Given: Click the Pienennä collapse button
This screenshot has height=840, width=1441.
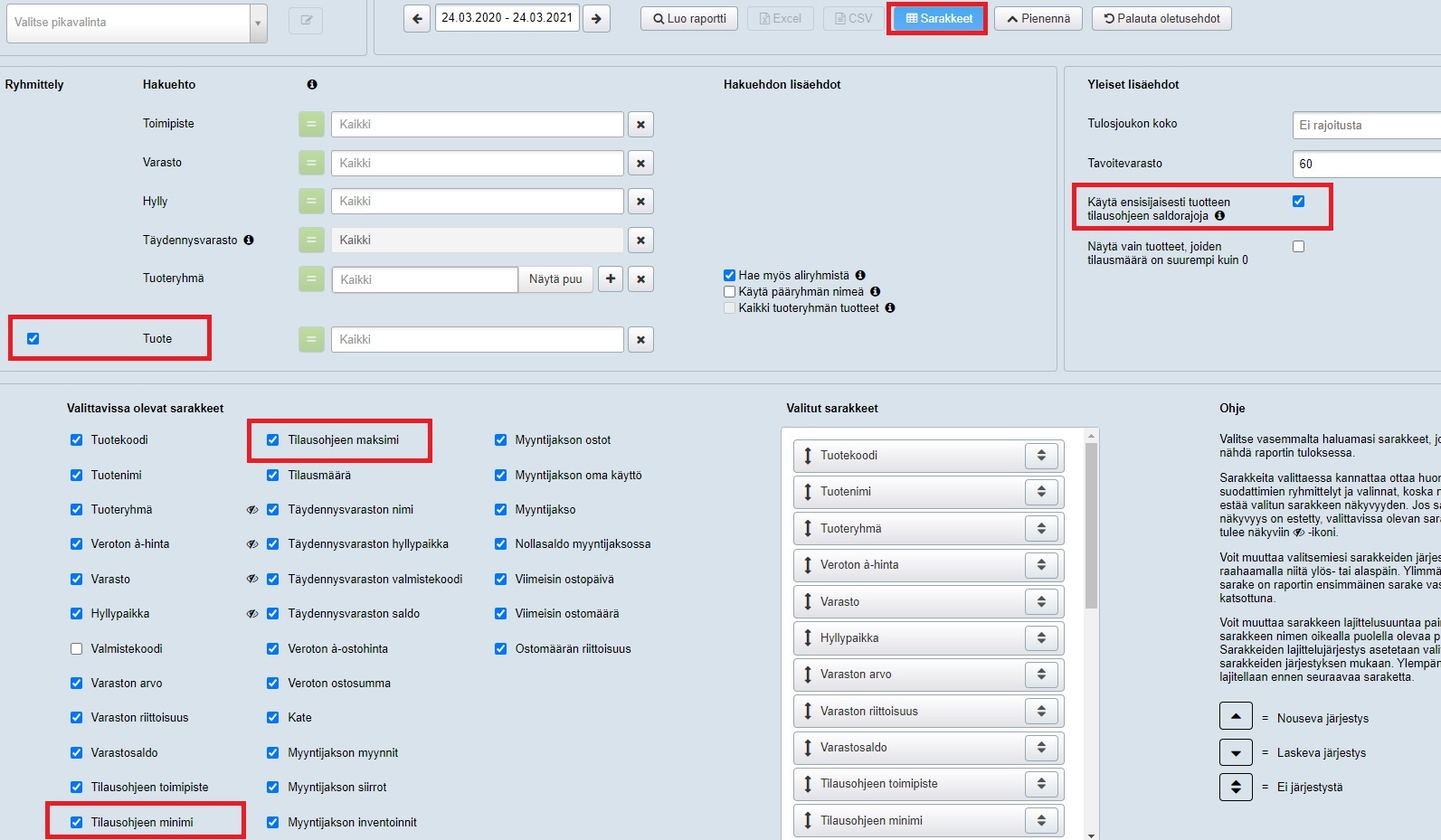Looking at the screenshot, I should [x=1038, y=19].
